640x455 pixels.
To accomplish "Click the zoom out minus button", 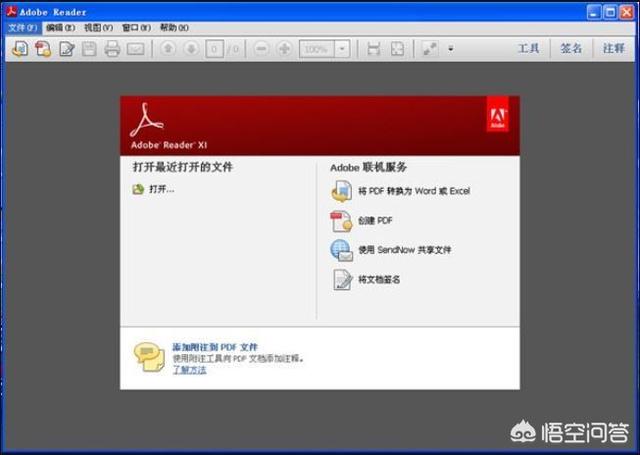I will point(261,49).
